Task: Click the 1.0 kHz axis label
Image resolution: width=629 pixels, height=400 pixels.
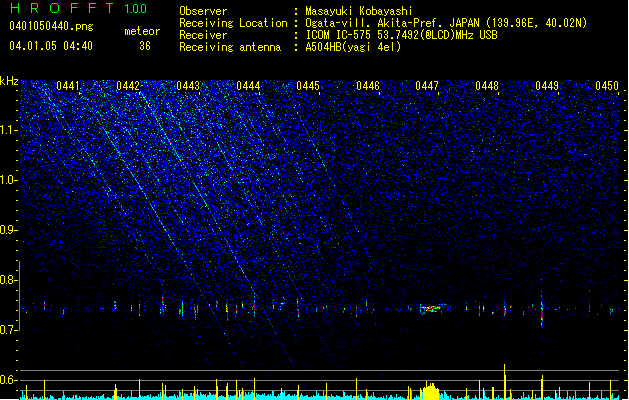Action: 9,181
